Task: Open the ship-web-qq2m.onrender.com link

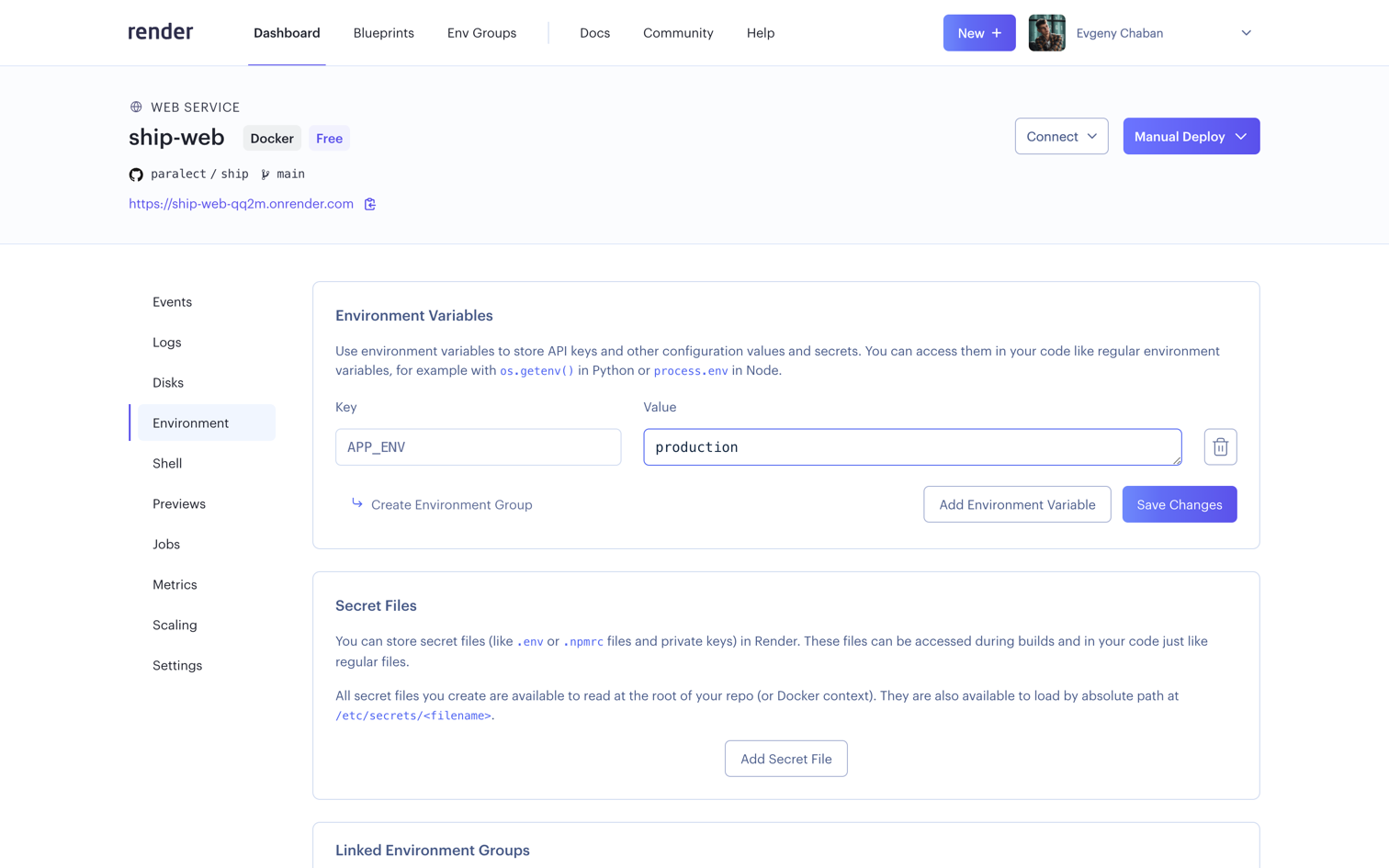Action: (241, 204)
